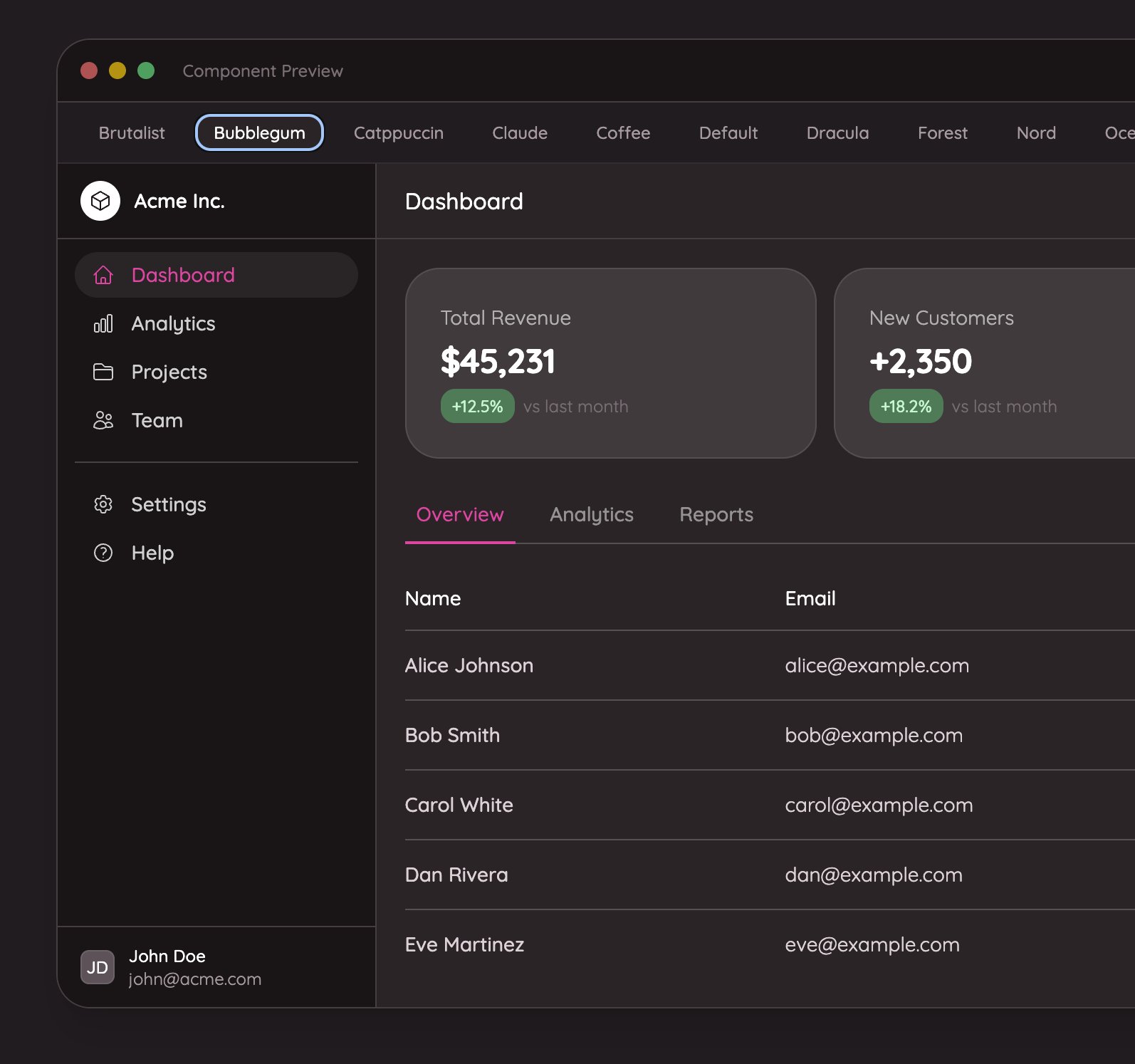Click the +18.2% customers badge

[906, 406]
